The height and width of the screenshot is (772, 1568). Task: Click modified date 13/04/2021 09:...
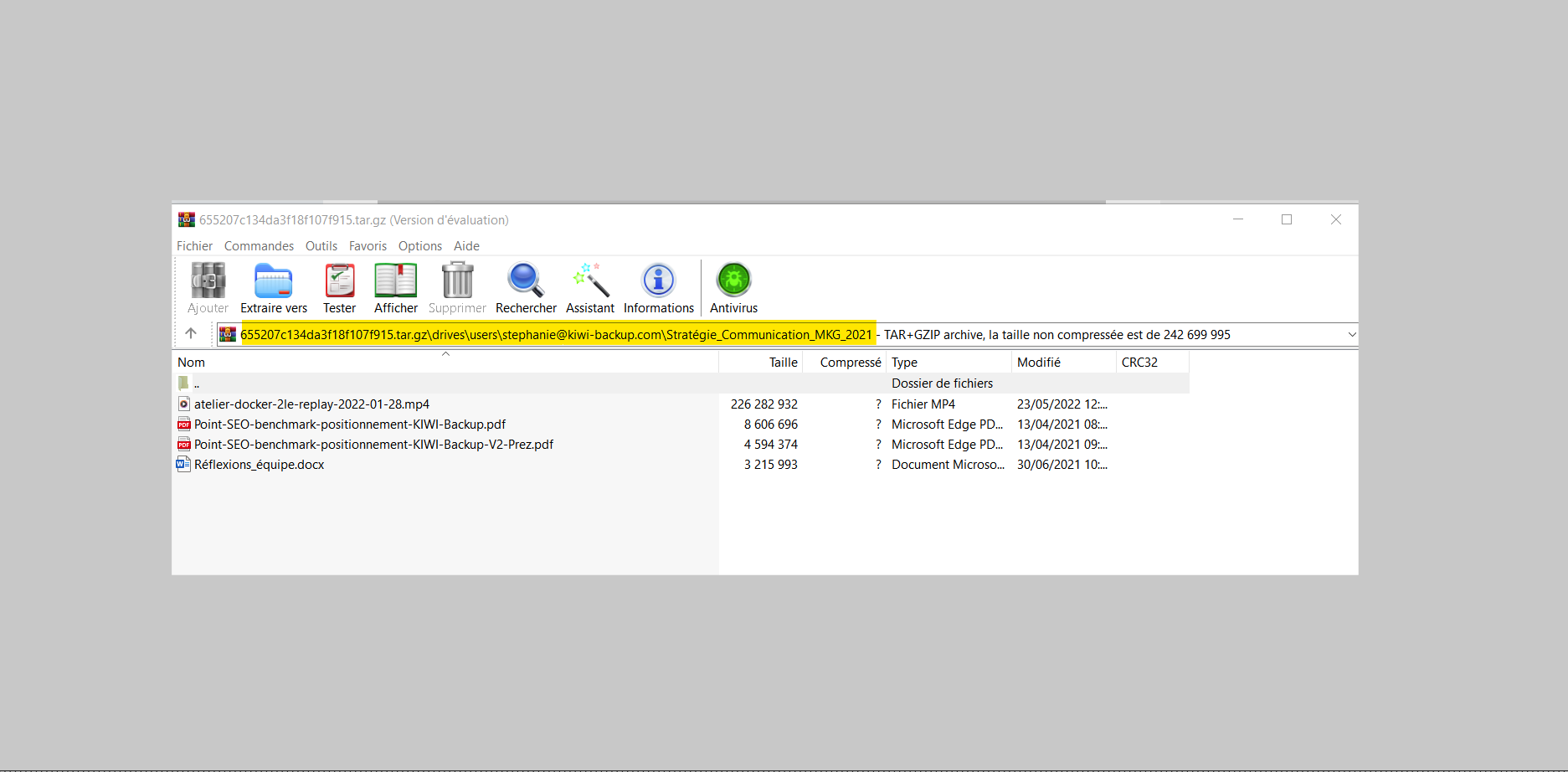click(1062, 445)
